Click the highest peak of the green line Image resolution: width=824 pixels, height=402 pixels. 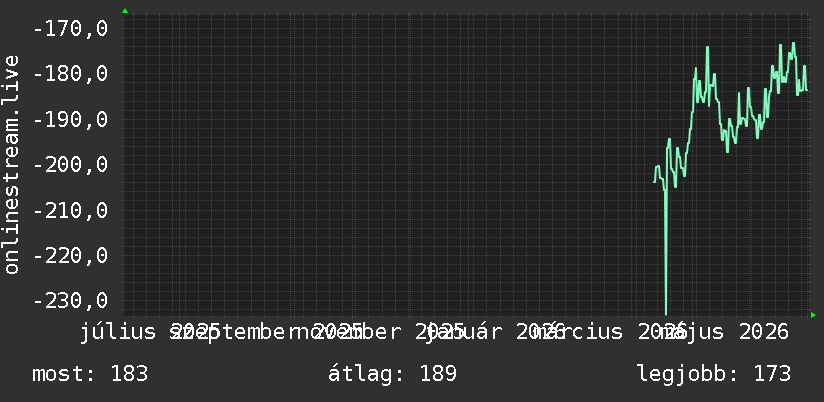click(x=794, y=44)
